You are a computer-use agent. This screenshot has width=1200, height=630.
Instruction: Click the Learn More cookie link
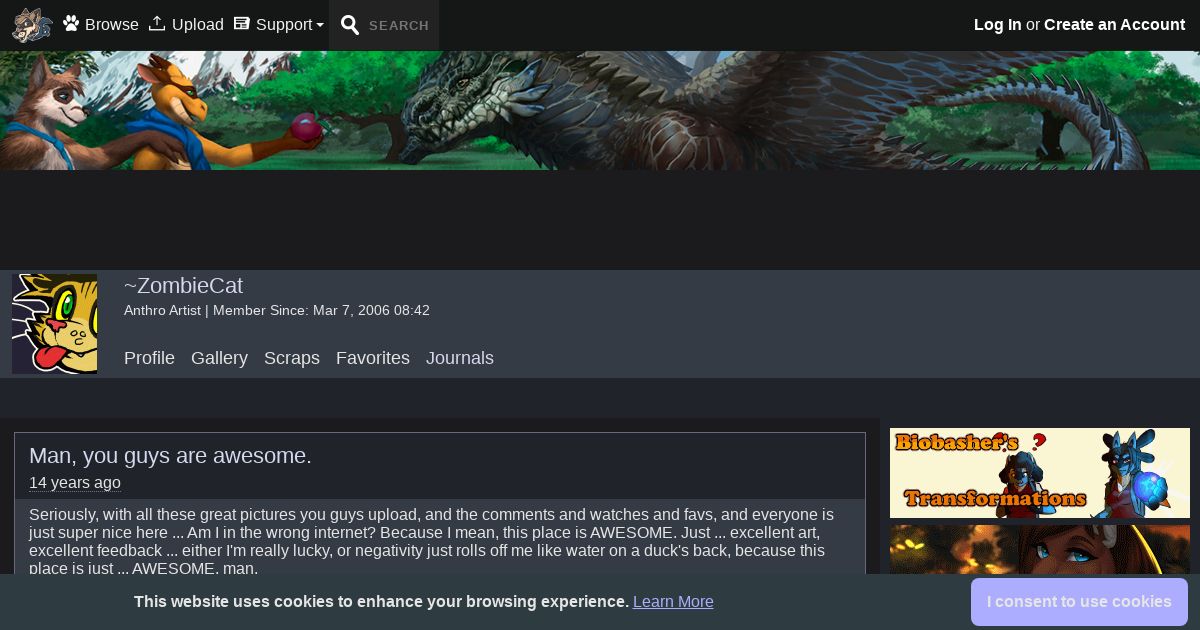point(673,602)
